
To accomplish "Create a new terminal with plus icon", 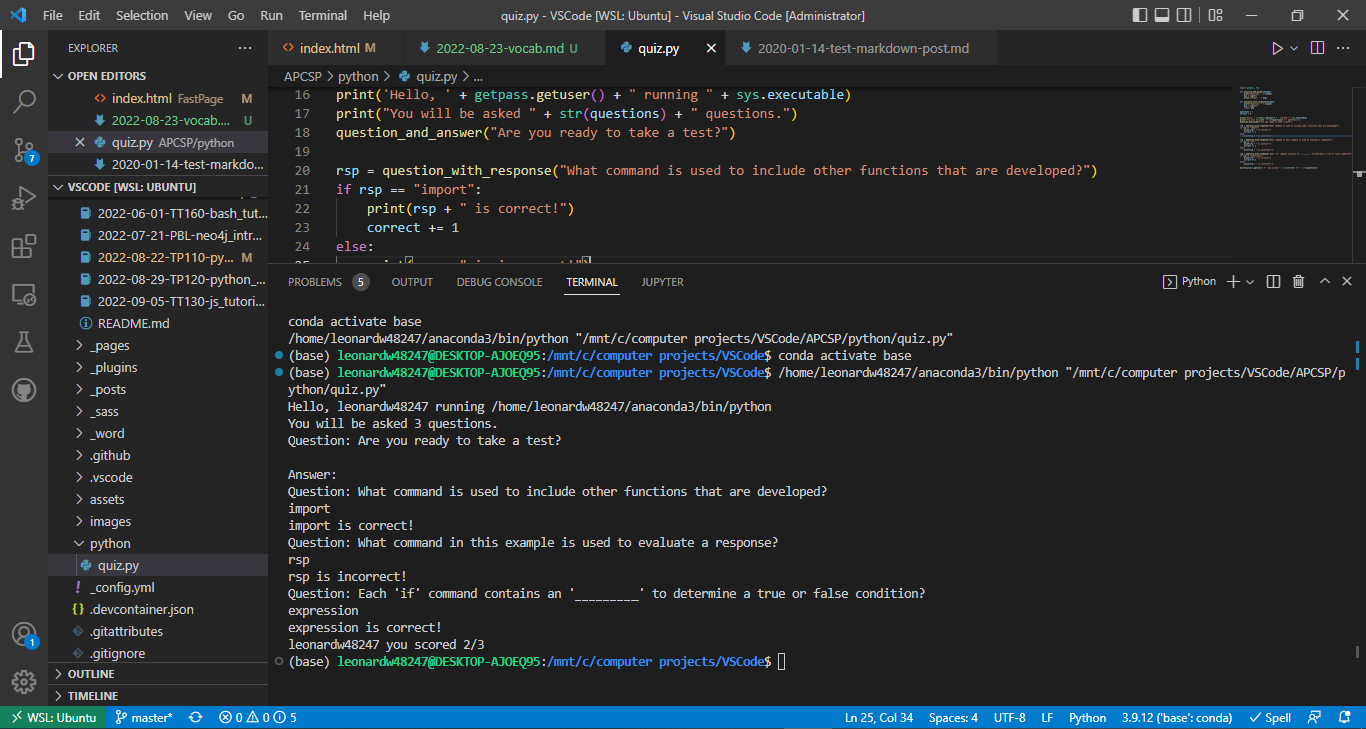I will (x=1233, y=282).
